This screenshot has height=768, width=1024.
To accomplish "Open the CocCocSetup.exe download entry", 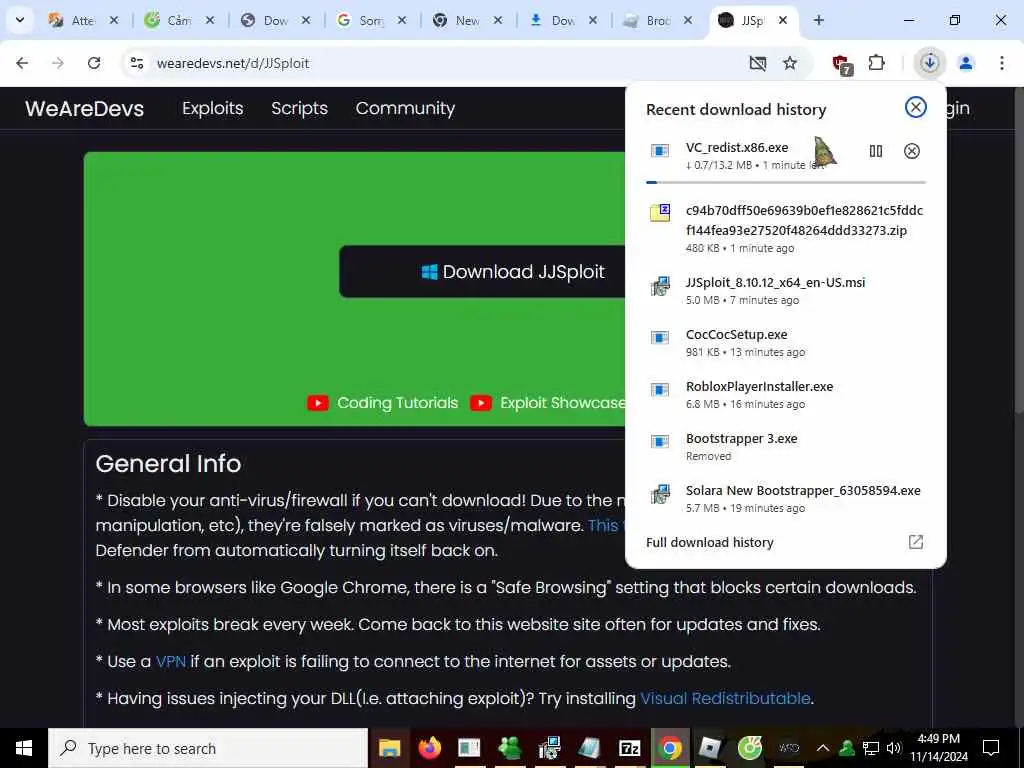I will pyautogui.click(x=786, y=342).
